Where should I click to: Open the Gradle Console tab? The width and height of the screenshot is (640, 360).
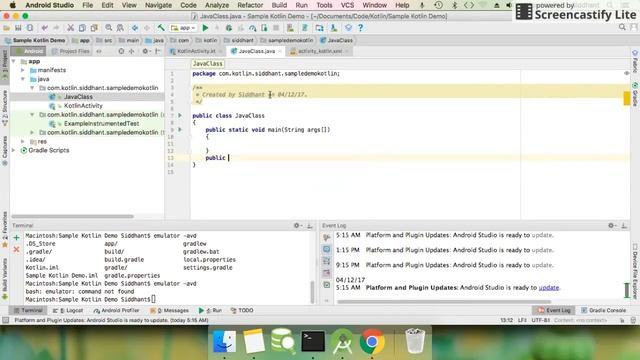coord(603,311)
